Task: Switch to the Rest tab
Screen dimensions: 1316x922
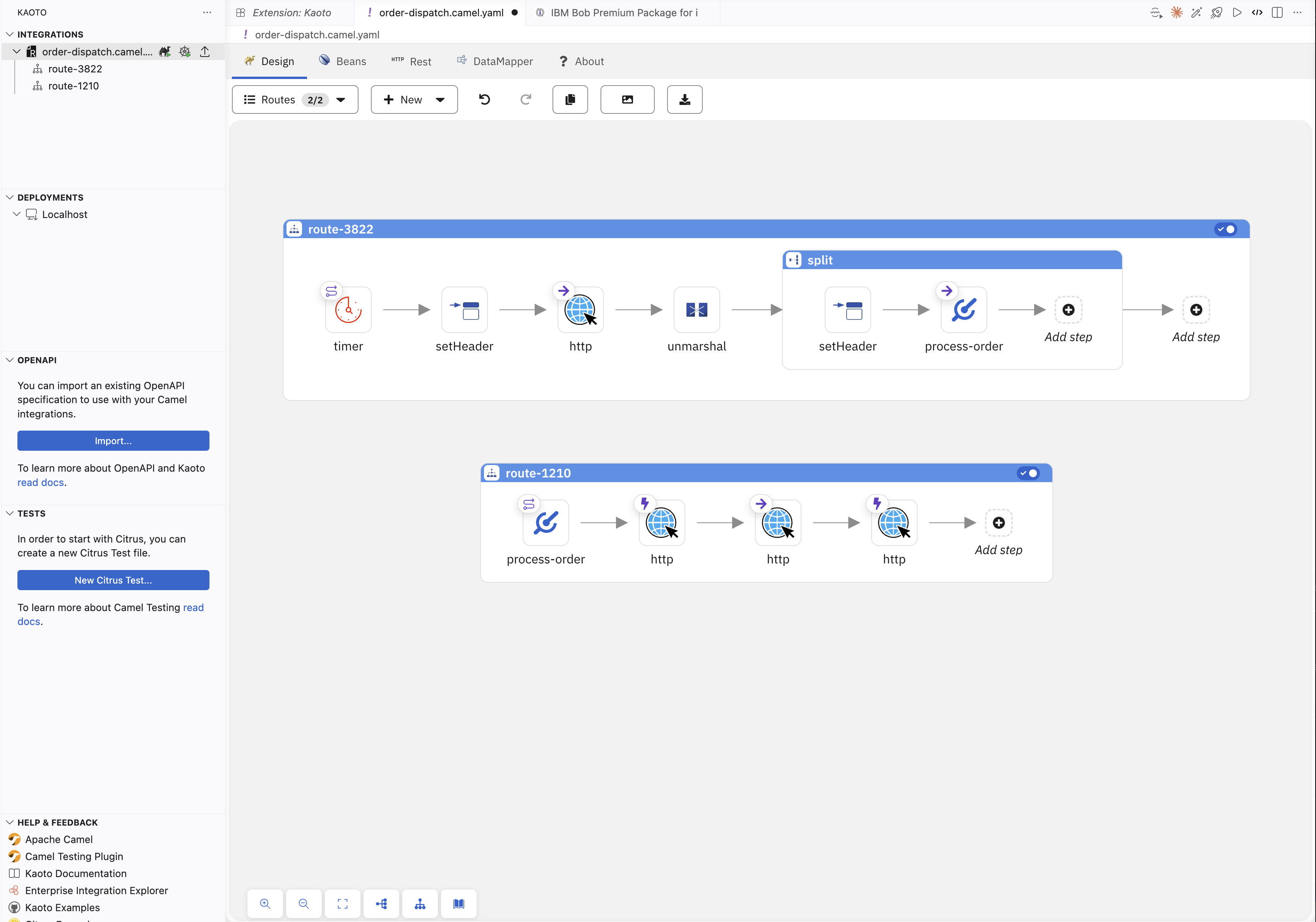Action: (x=411, y=61)
